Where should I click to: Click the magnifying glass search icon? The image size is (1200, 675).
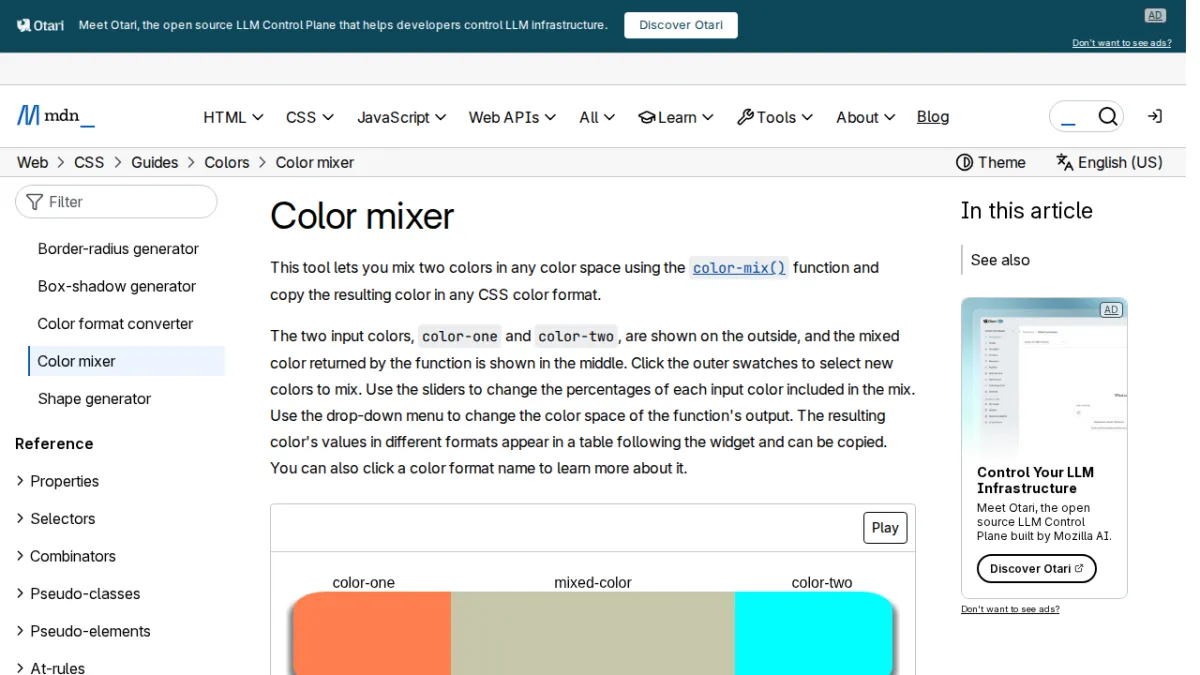pos(1107,117)
